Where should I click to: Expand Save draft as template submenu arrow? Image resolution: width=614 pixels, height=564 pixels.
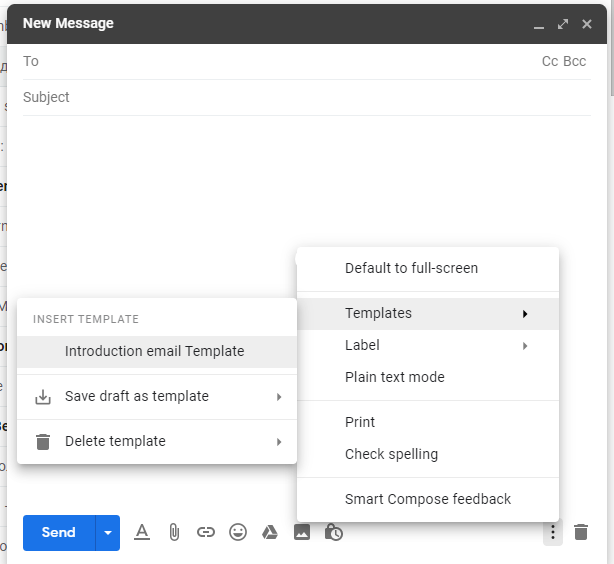pyautogui.click(x=279, y=397)
